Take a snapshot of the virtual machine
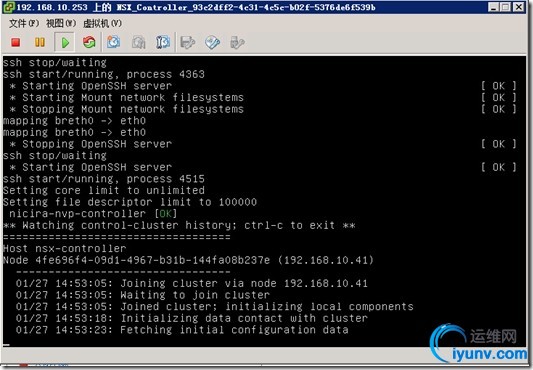Viewport: 533px width, 370px height. [114, 43]
